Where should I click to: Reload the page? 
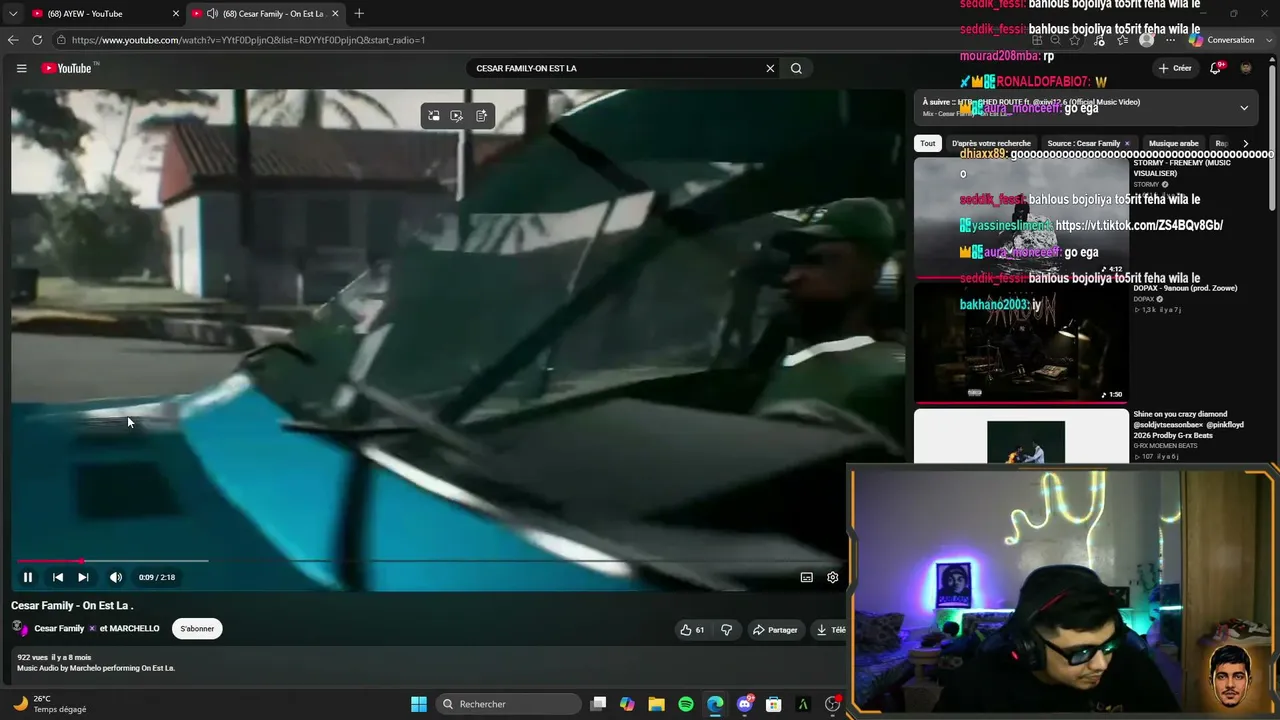pyautogui.click(x=37, y=40)
